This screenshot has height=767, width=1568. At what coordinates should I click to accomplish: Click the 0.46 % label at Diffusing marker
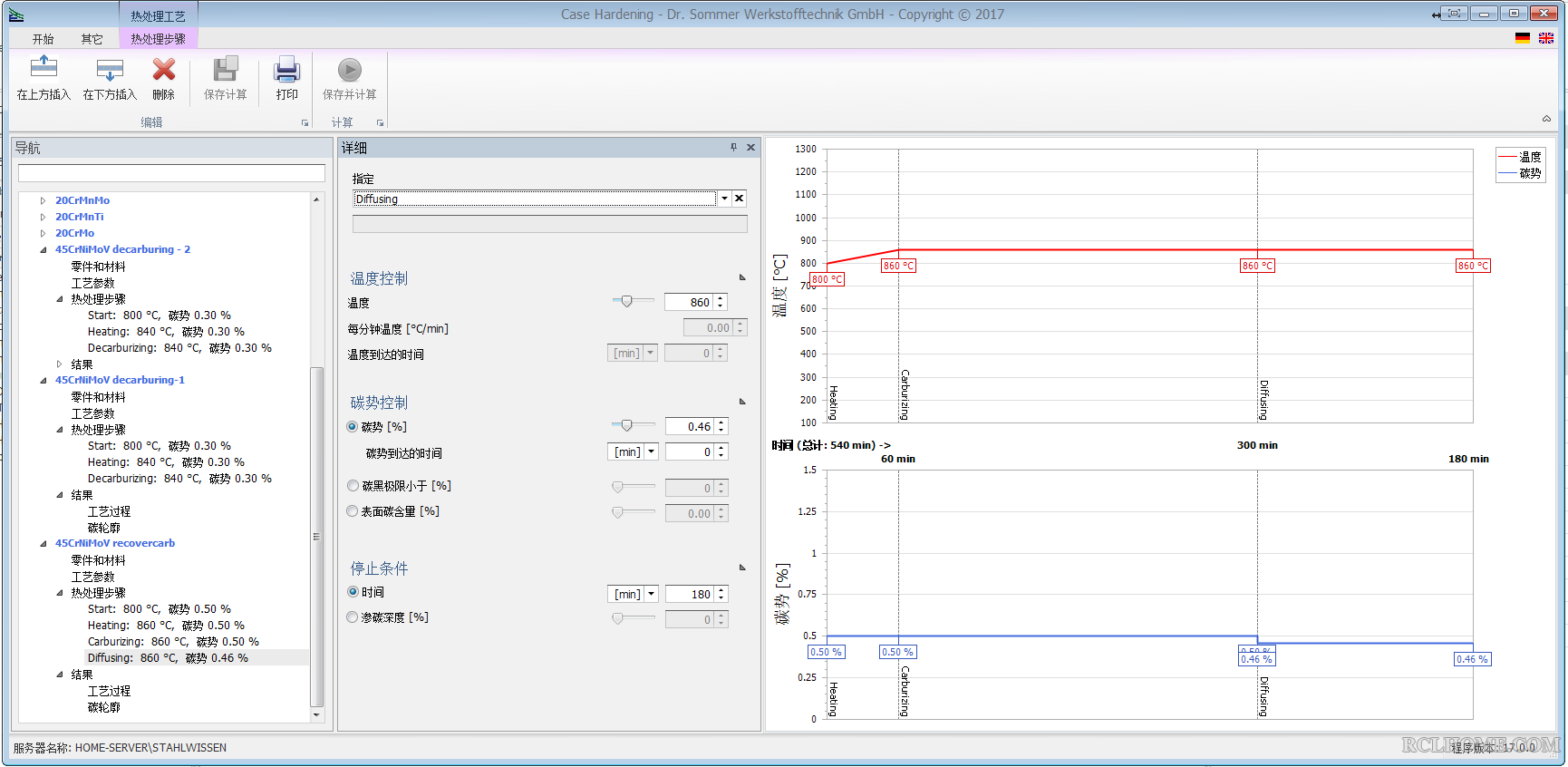pyautogui.click(x=1256, y=659)
